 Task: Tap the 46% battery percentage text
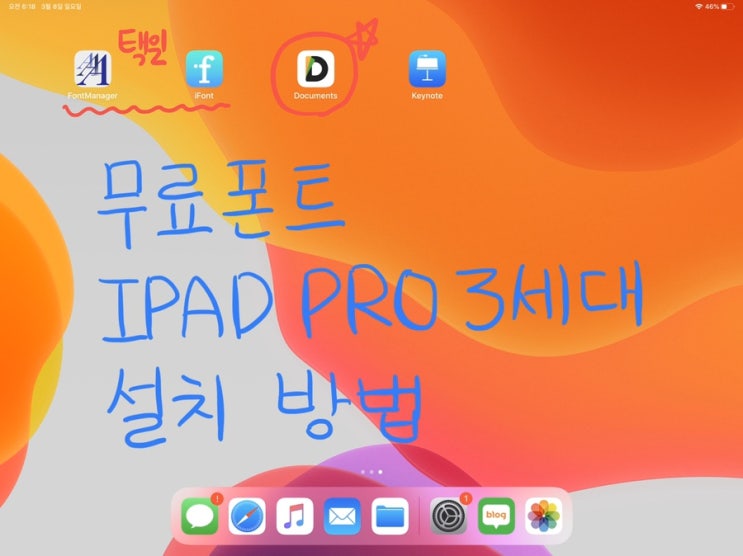click(x=712, y=7)
